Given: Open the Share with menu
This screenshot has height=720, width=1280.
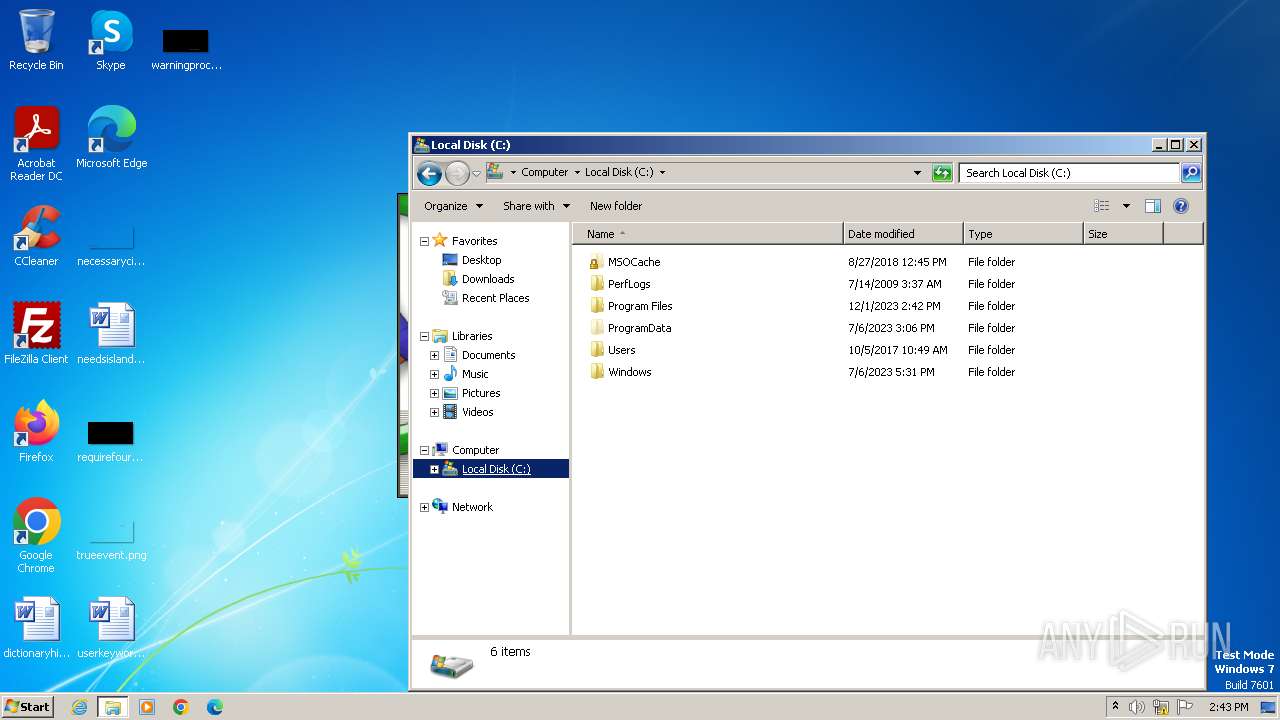Looking at the screenshot, I should coord(536,206).
